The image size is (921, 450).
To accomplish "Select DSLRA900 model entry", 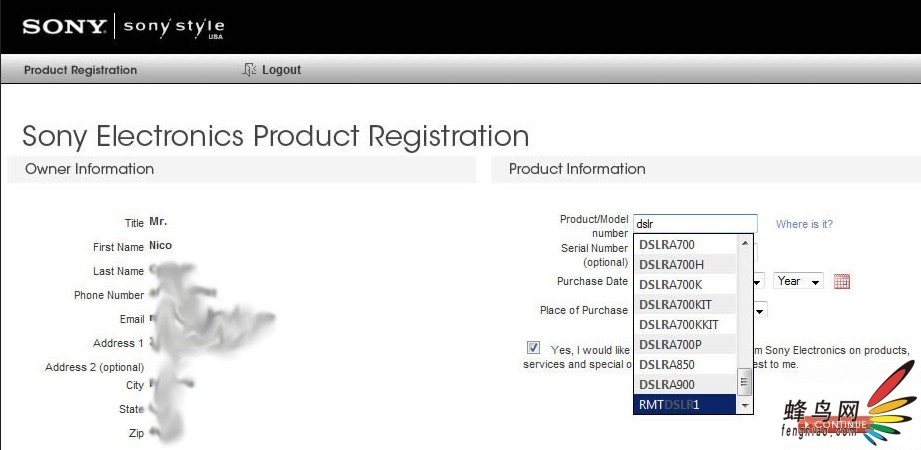I will (x=685, y=384).
